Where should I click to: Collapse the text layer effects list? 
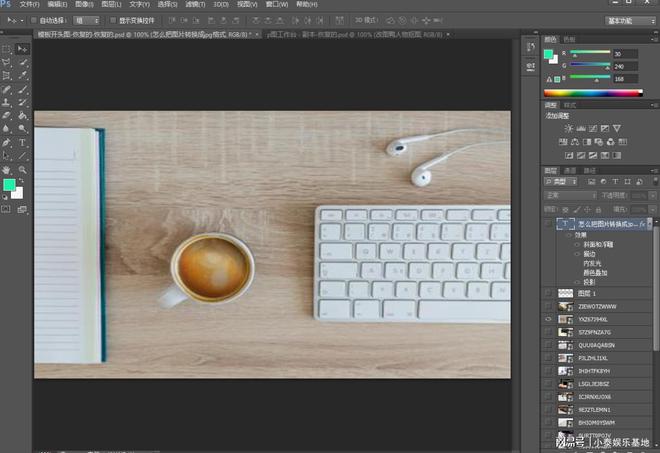650,224
